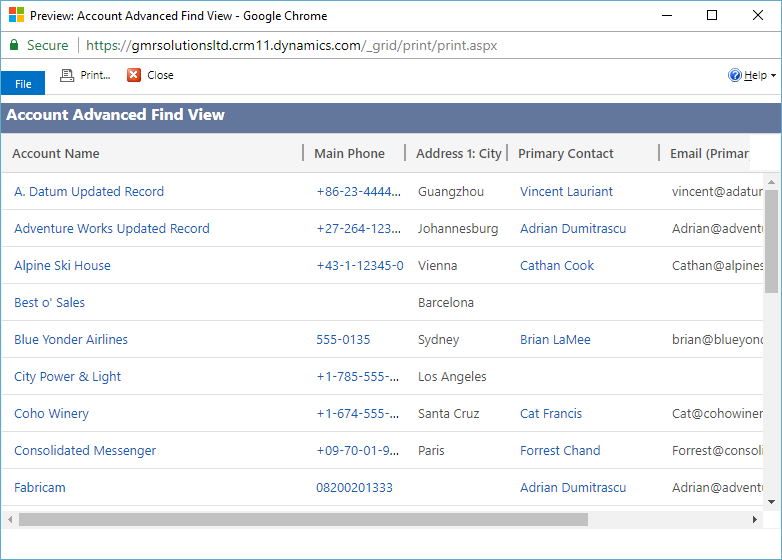Click phone number +09-70-01-9...
The height and width of the screenshot is (560, 782).
pos(358,450)
